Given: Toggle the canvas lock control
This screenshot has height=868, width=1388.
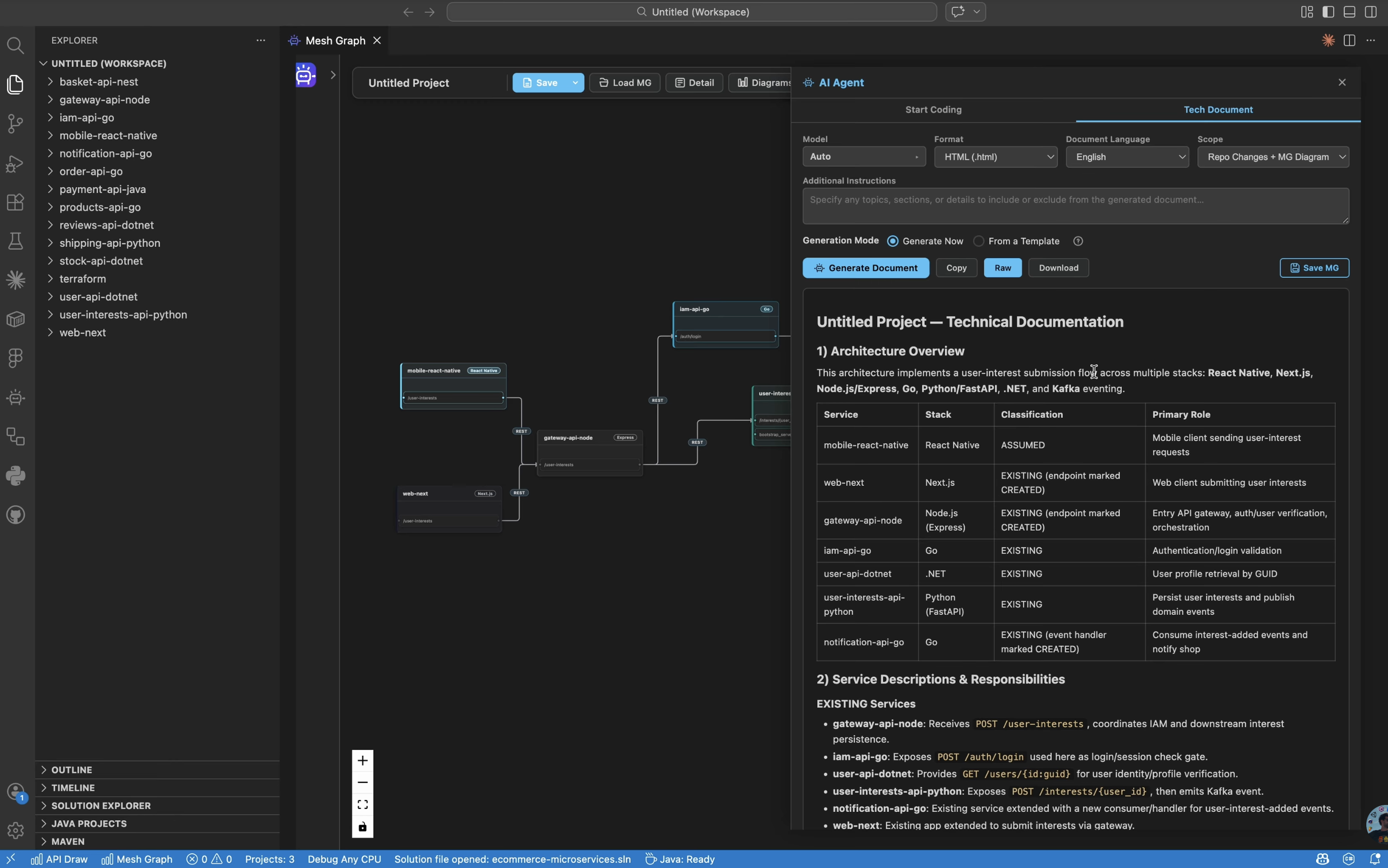Looking at the screenshot, I should point(362,827).
